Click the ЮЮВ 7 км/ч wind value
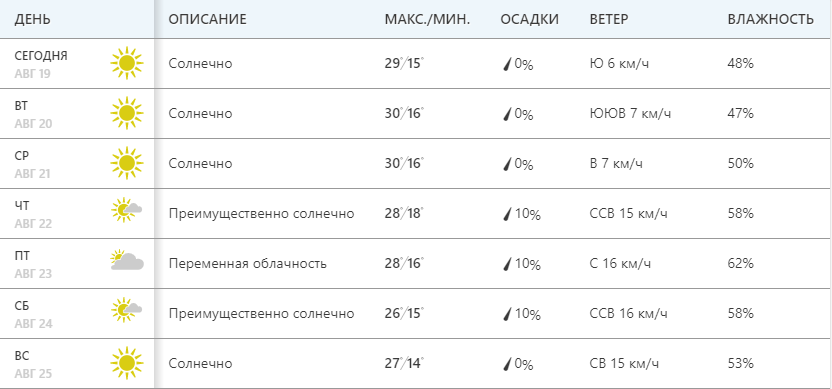The image size is (832, 389). coord(630,114)
